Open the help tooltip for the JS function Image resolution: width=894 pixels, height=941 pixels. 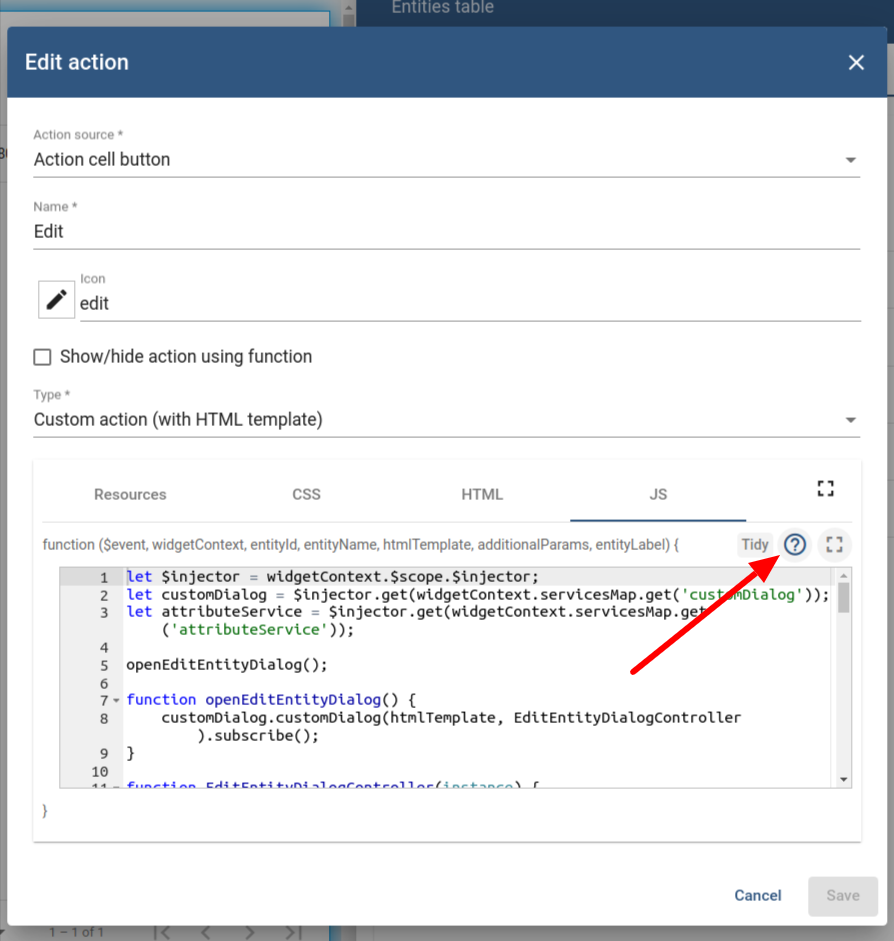coord(794,545)
